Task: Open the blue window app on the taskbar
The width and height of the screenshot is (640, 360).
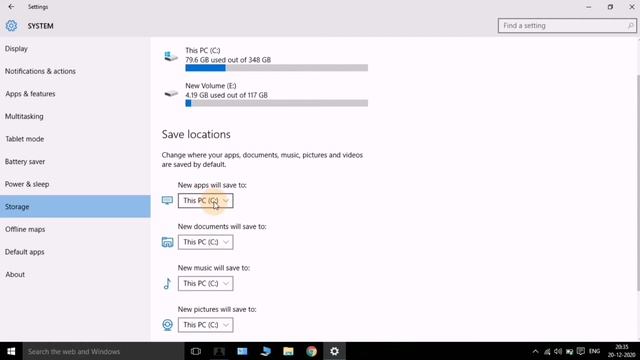Action: click(242, 351)
